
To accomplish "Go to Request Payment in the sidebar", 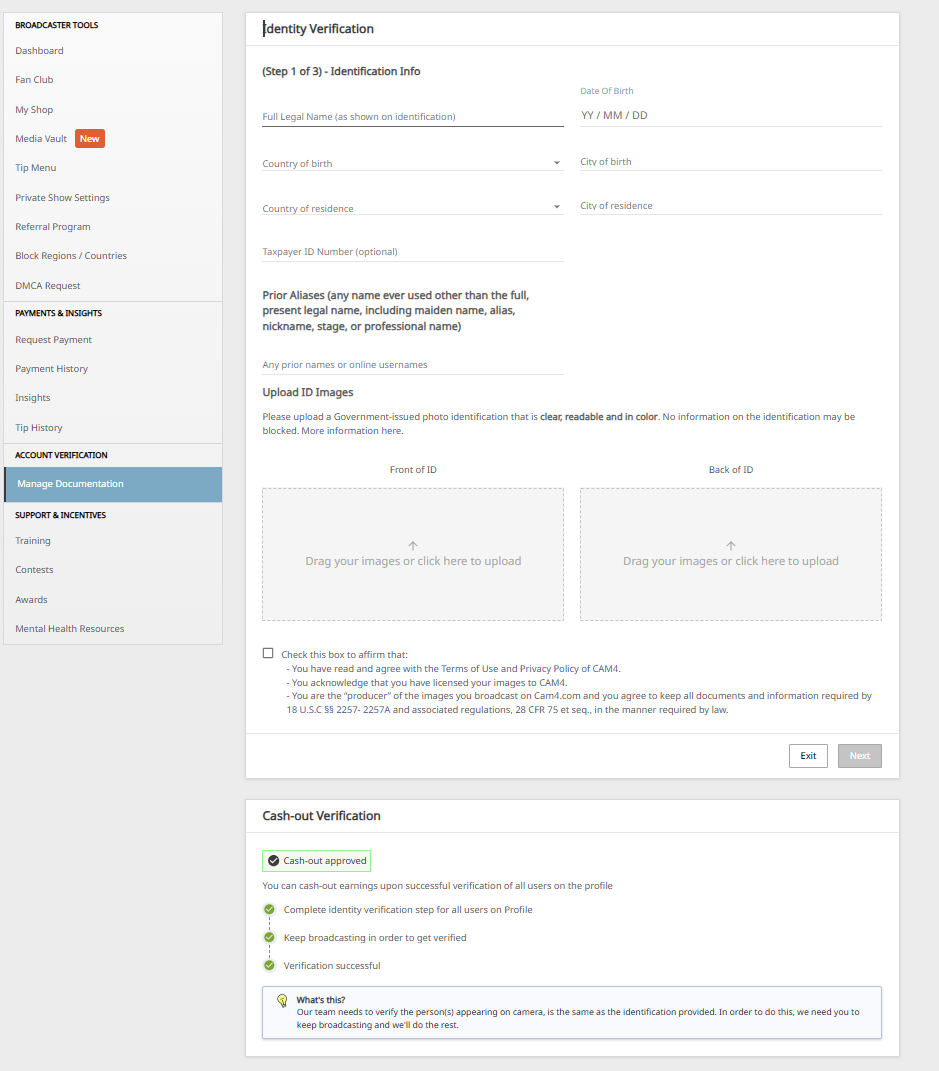I will [54, 340].
